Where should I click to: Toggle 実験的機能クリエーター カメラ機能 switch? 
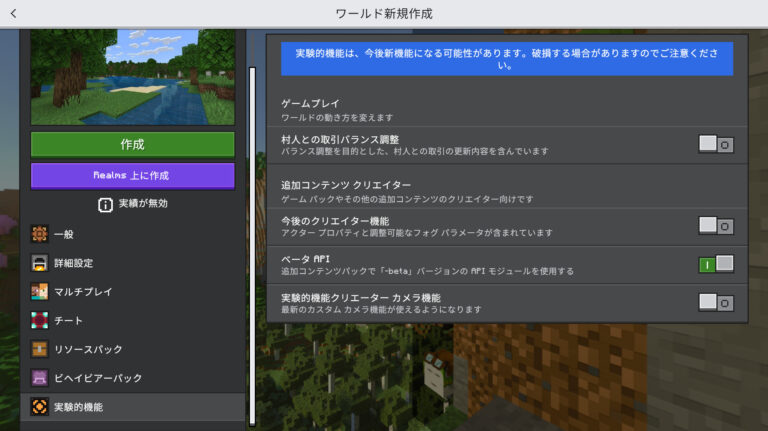(716, 302)
